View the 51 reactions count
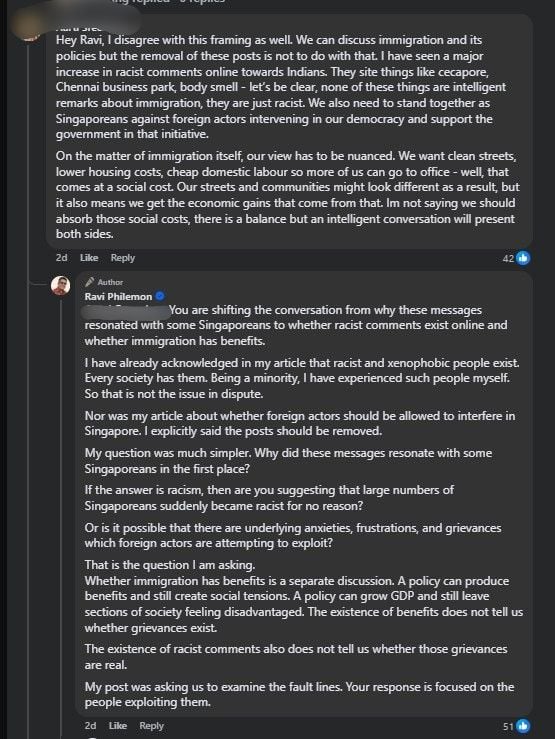Image resolution: width=555 pixels, height=739 pixels. tap(508, 727)
